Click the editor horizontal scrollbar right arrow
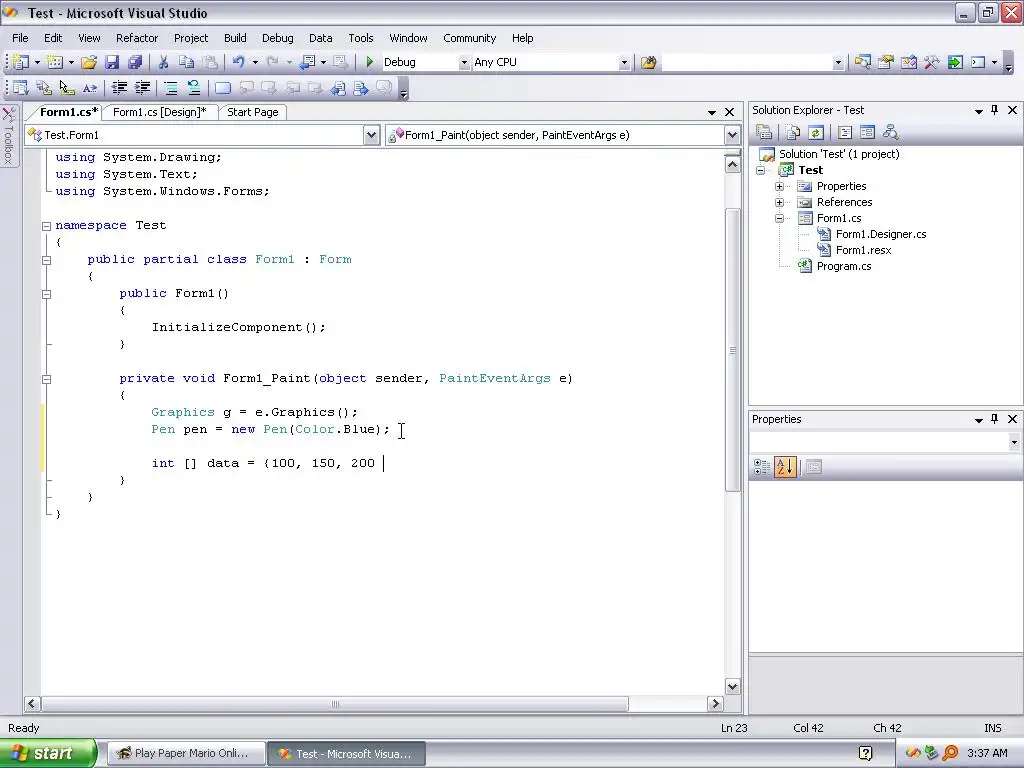The image size is (1024, 768). tap(715, 704)
